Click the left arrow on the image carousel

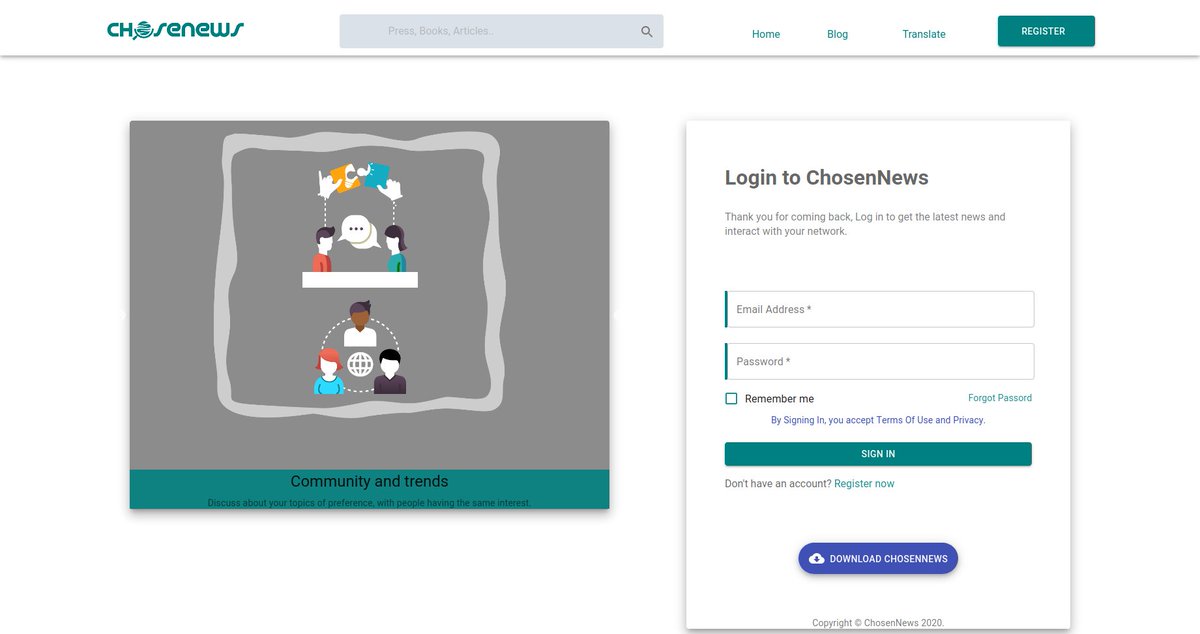pyautogui.click(x=123, y=314)
